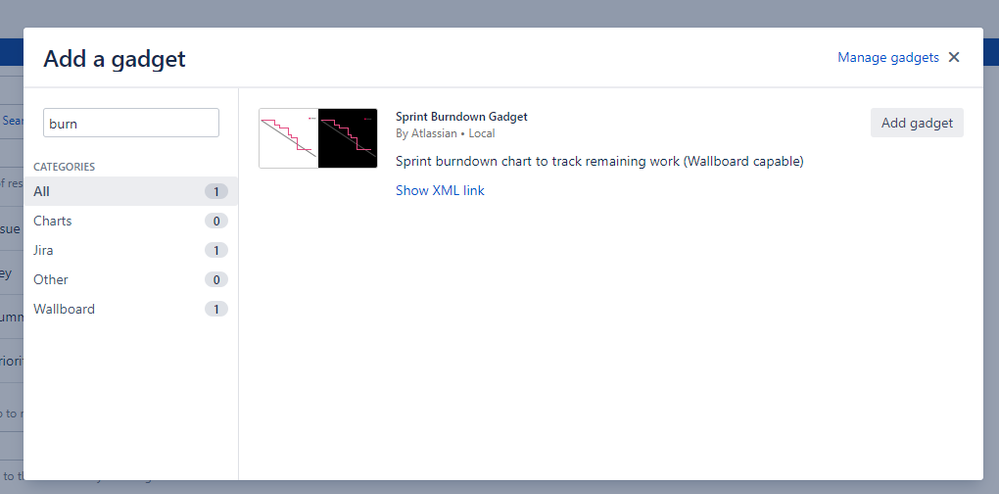Select the Charts category

pyautogui.click(x=131, y=221)
